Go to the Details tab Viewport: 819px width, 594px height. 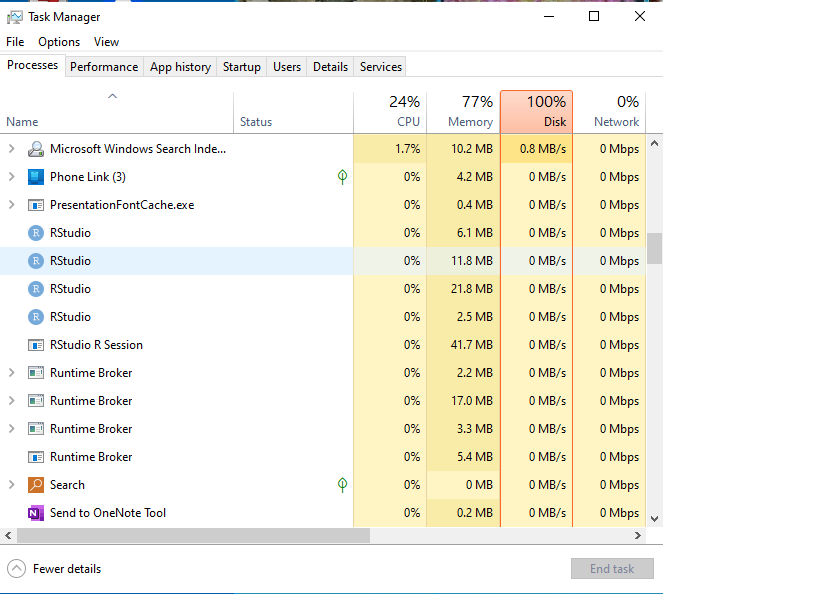pos(330,67)
